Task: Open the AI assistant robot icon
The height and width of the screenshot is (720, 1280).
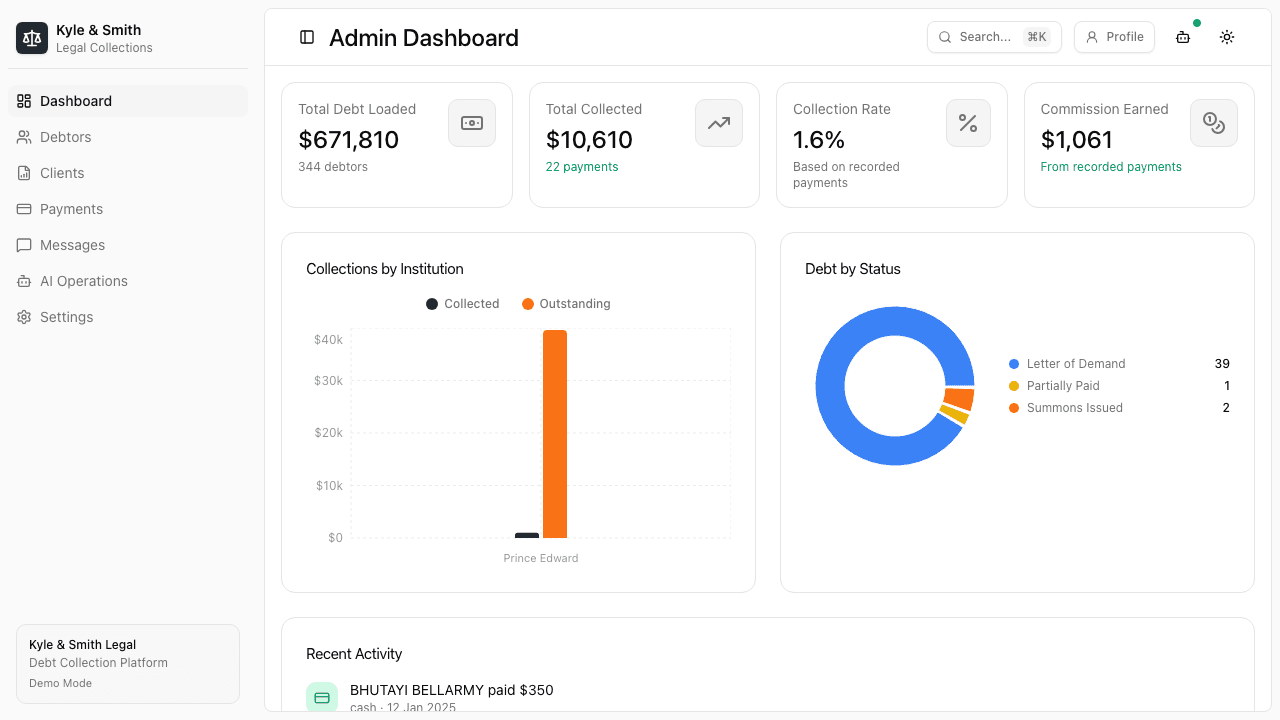Action: 1182,37
